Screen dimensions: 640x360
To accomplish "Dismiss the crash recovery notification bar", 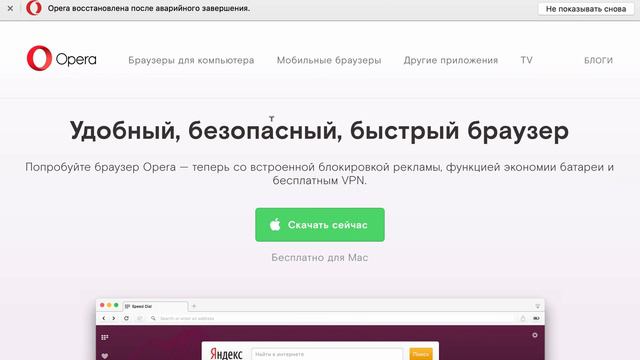I will (10, 8).
